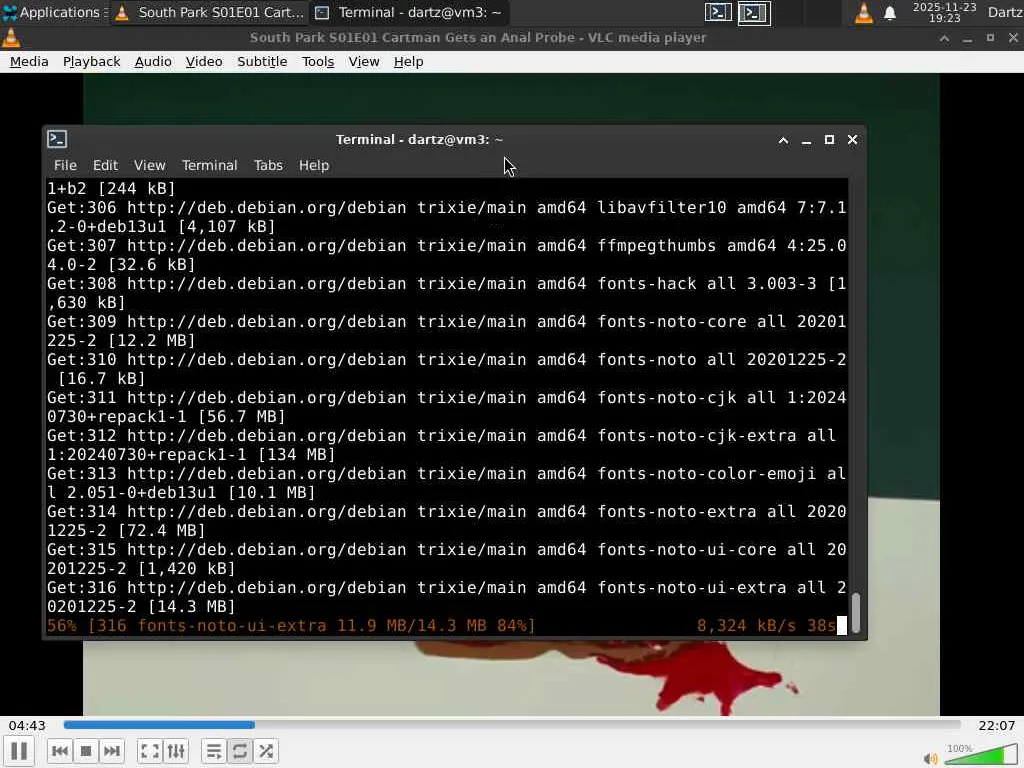Minimize the Terminal window
1024x768 pixels.
(807, 140)
